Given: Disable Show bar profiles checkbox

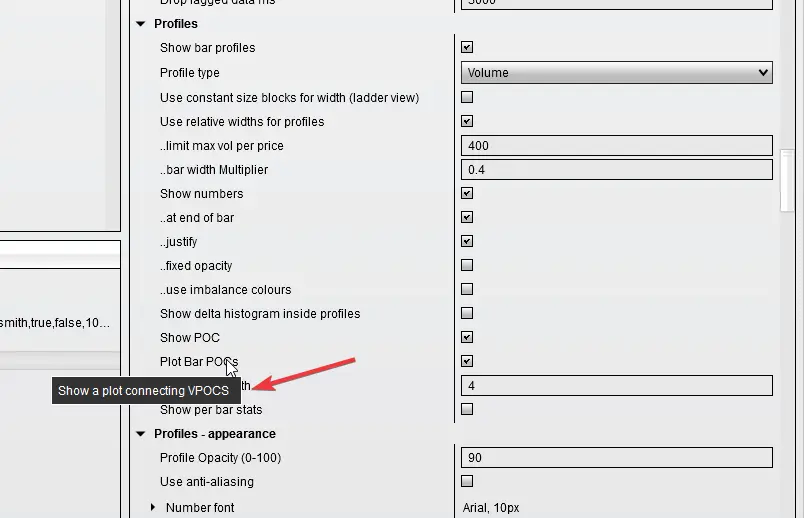Looking at the screenshot, I should [467, 48].
